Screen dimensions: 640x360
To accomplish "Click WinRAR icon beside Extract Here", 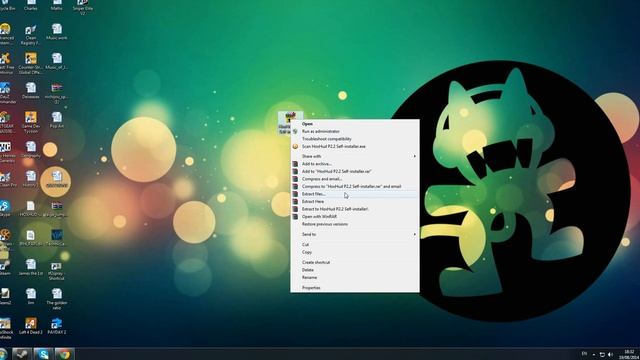I will [295, 202].
